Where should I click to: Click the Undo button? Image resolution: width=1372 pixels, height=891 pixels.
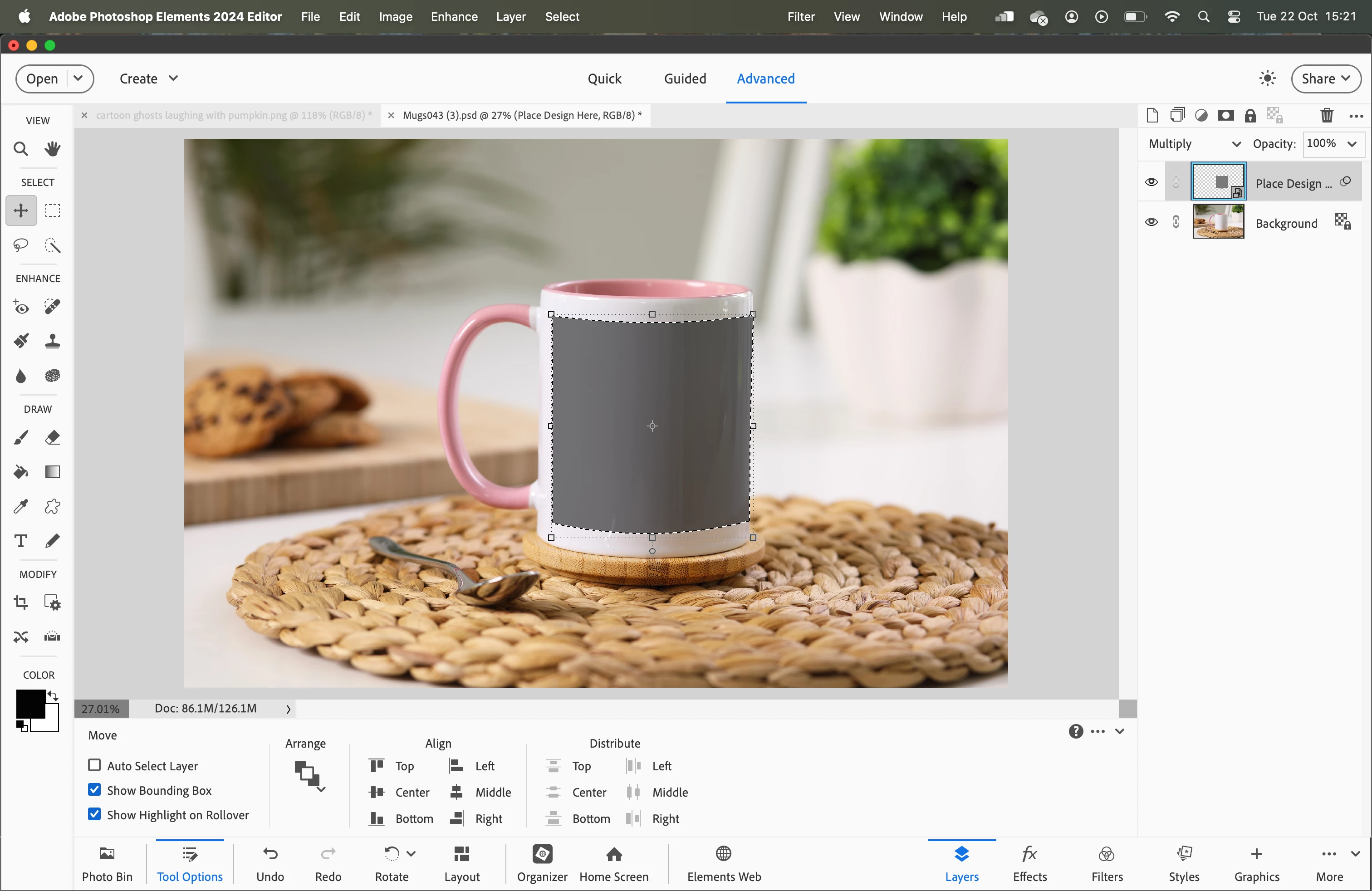coord(270,863)
